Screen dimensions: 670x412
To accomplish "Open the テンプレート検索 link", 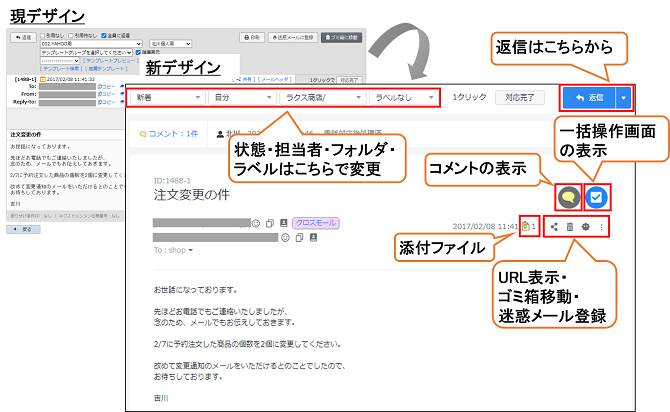I will coord(62,68).
